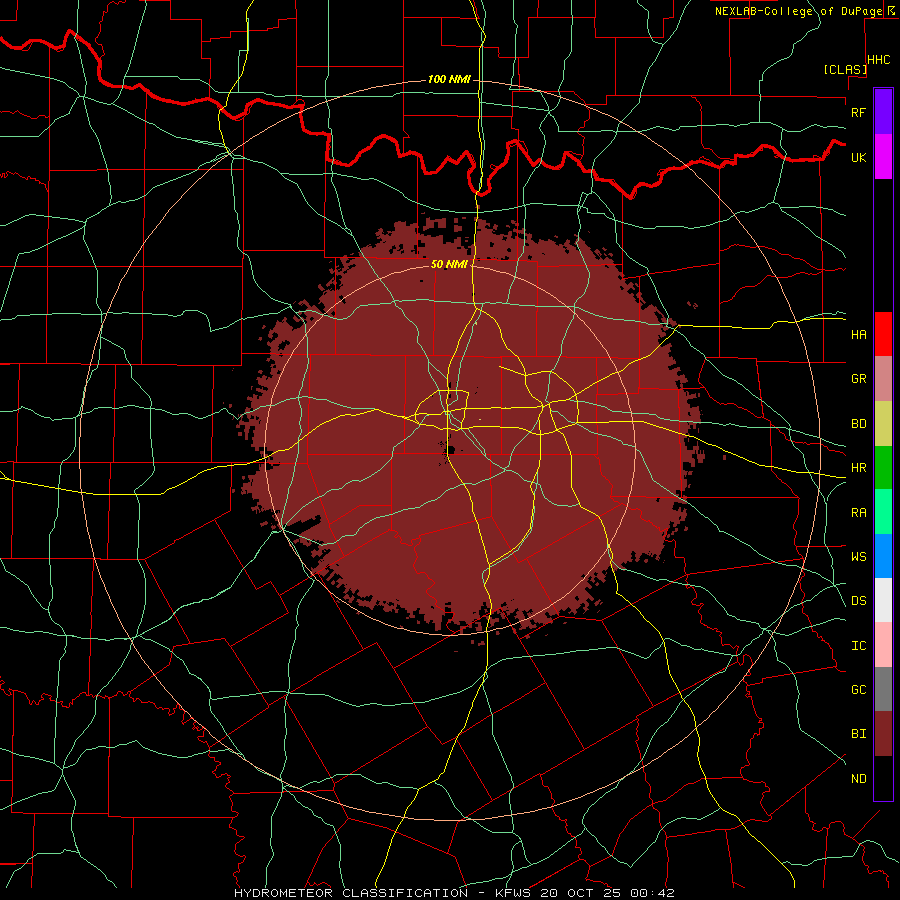Screen dimensions: 900x900
Task: Click the HYDROMETEOR CLASSIFICATION title text
Action: pos(351,893)
